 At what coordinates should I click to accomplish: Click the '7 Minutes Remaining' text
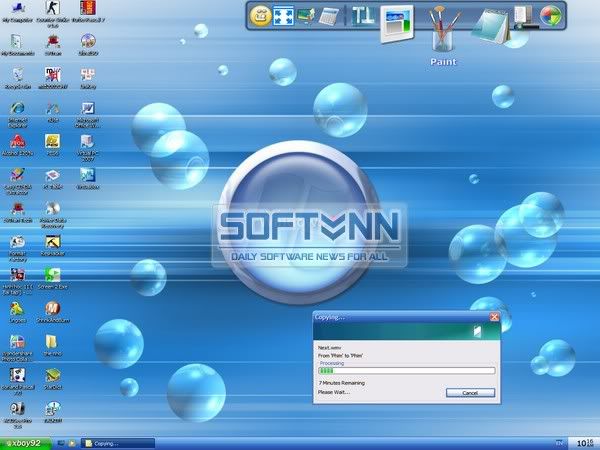(342, 383)
